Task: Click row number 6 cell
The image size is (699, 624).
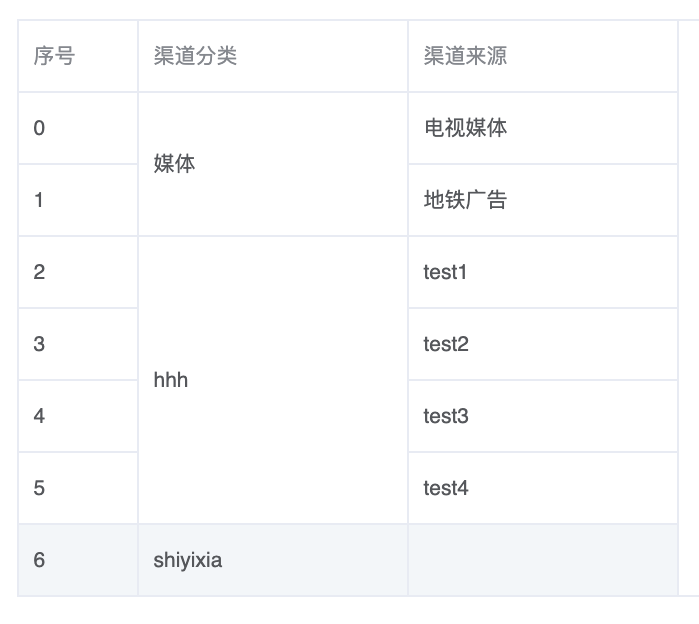Action: (x=78, y=560)
